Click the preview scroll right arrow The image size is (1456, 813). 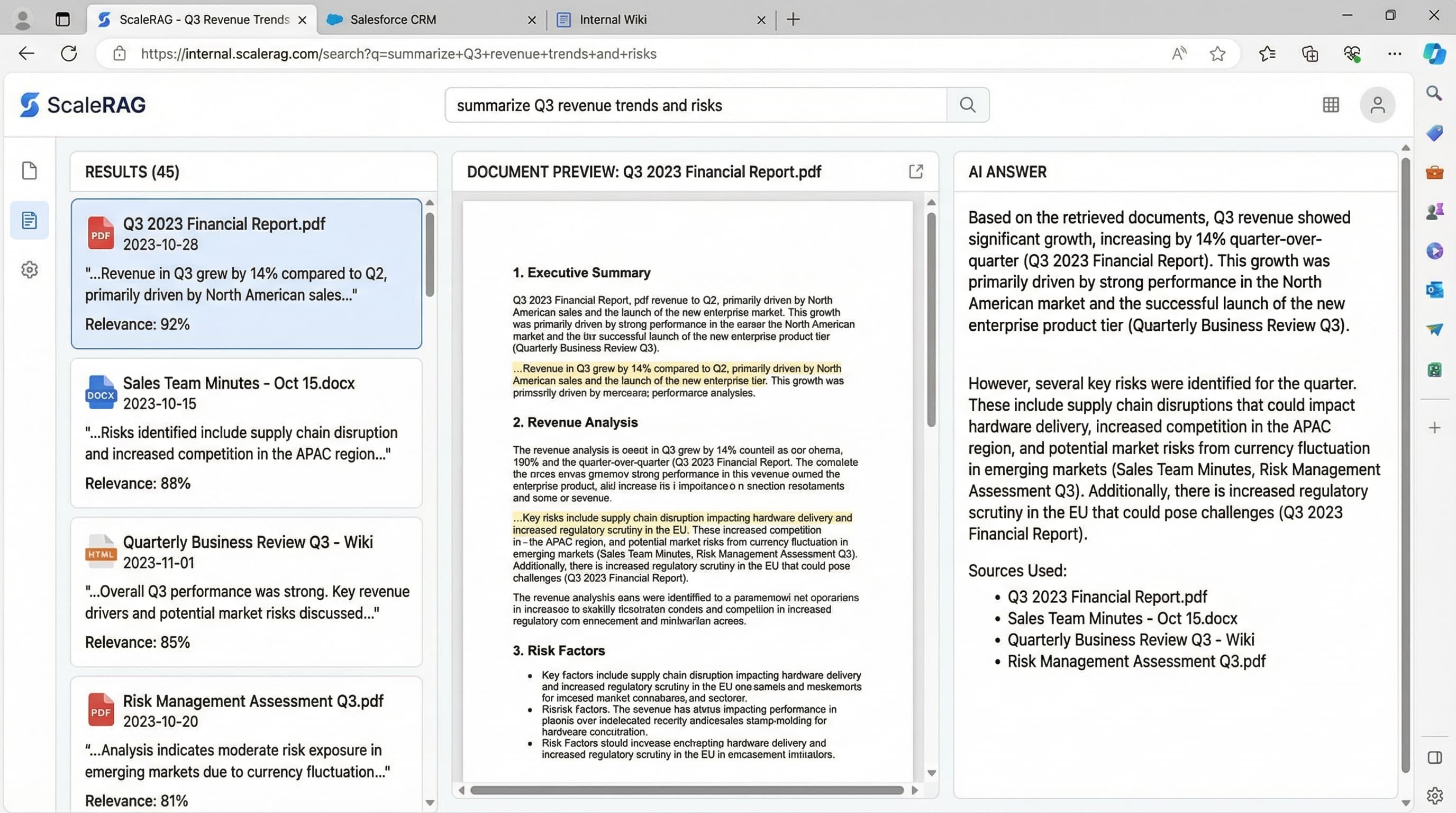pyautogui.click(x=915, y=790)
